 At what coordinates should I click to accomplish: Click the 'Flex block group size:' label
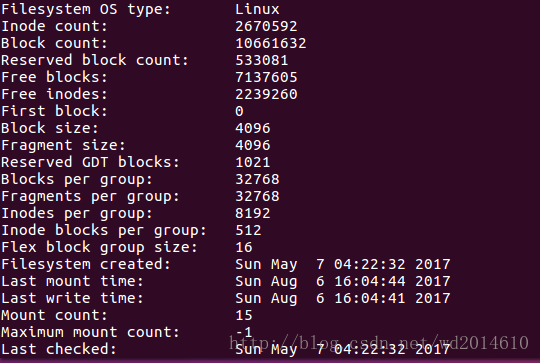(99, 247)
